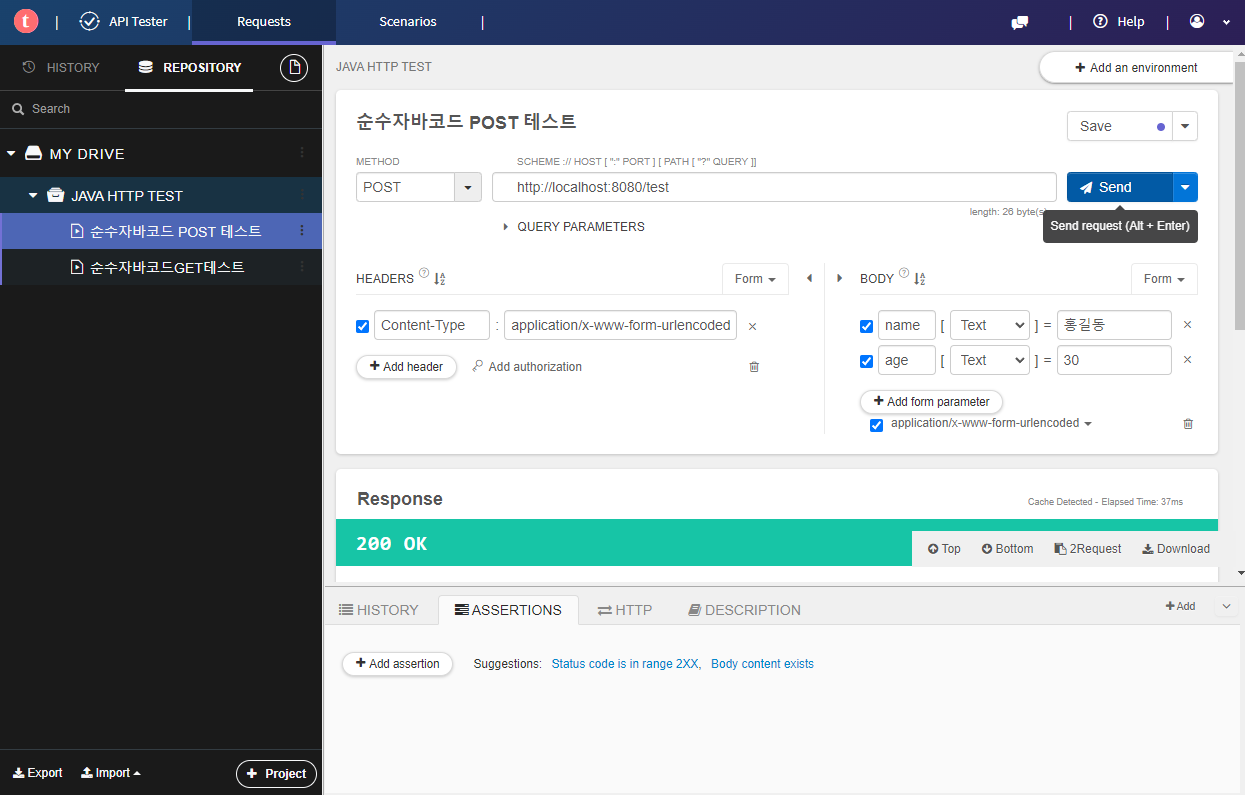
Task: Open the headers Form dropdown
Action: click(755, 279)
